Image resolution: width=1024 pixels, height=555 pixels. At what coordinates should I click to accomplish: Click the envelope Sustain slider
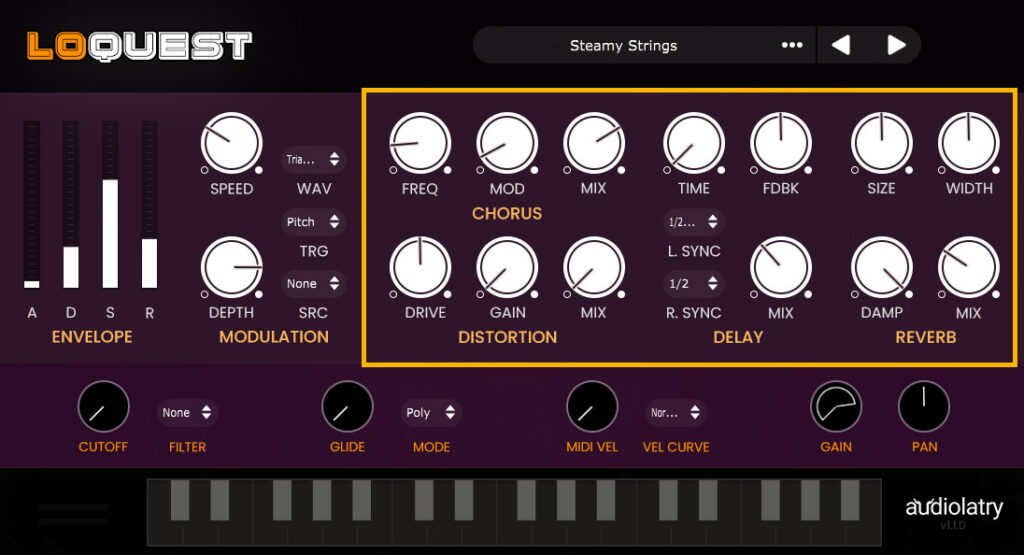point(110,204)
